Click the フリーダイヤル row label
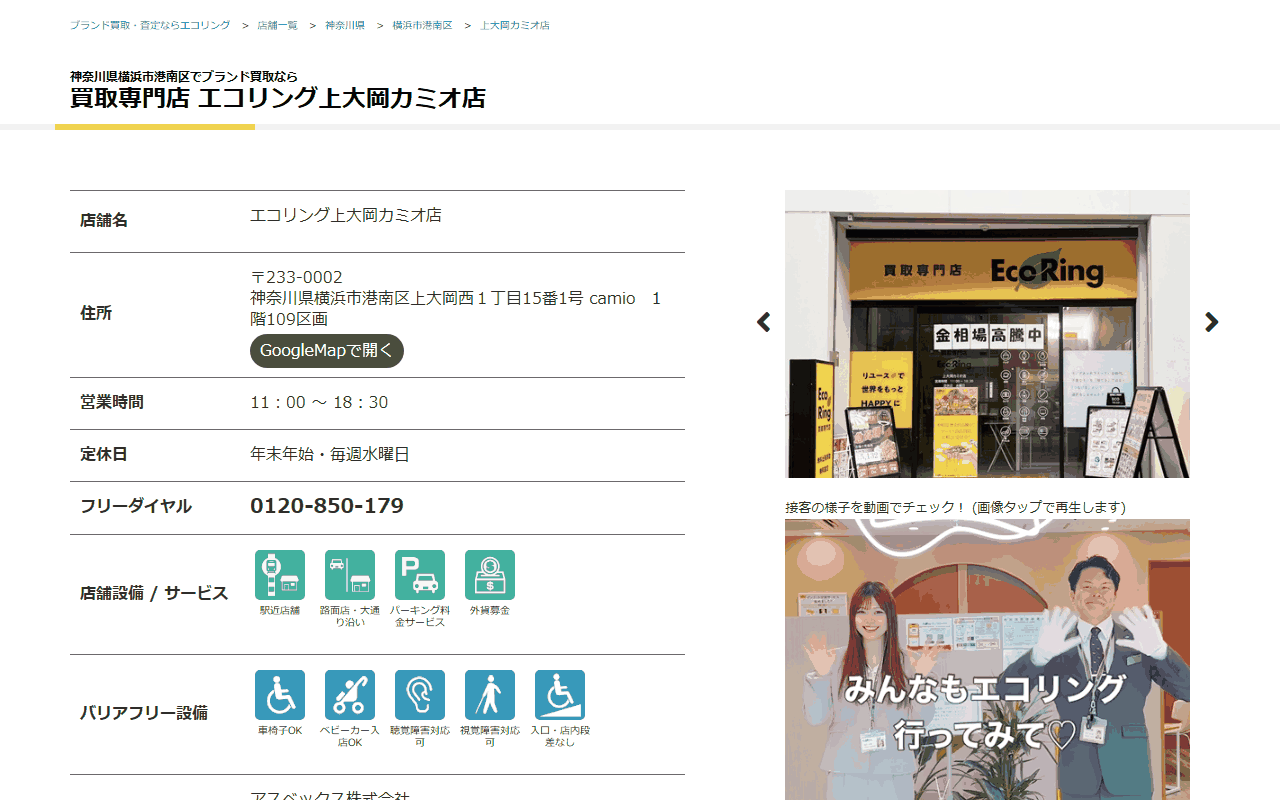The width and height of the screenshot is (1280, 800). [x=136, y=506]
